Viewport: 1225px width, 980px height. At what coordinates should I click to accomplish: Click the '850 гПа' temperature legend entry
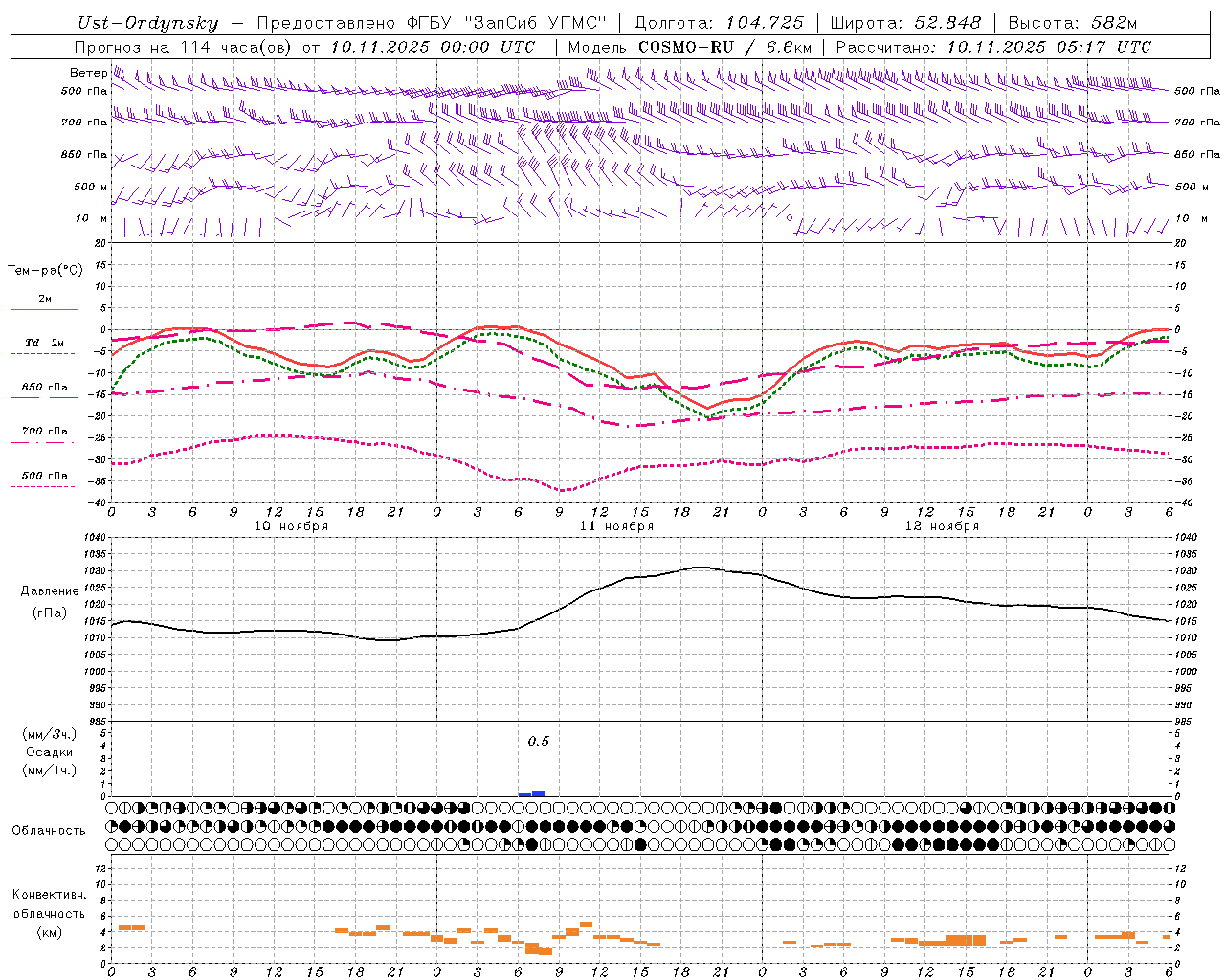(44, 388)
